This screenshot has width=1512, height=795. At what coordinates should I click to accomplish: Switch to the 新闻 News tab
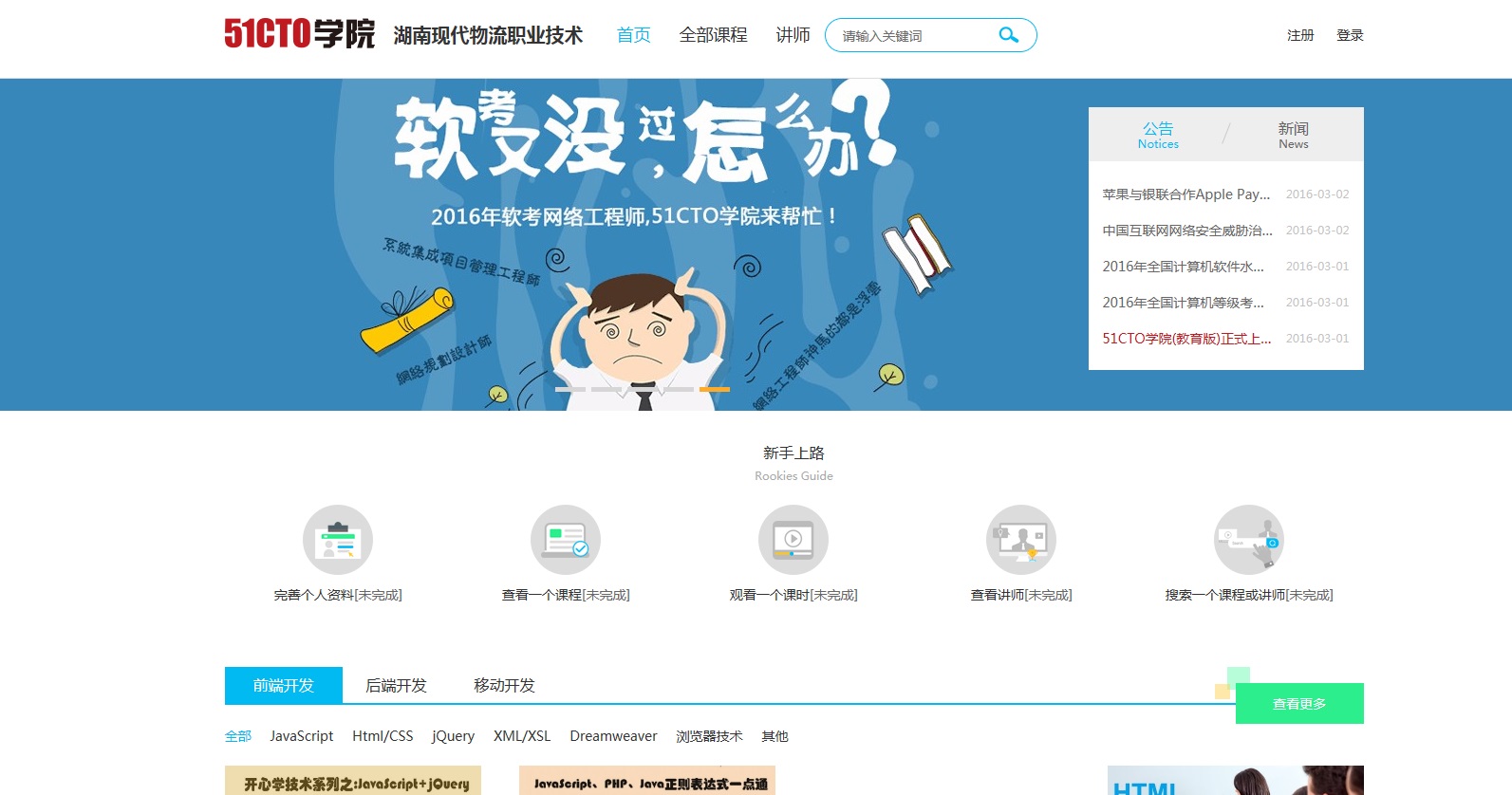coord(1293,135)
